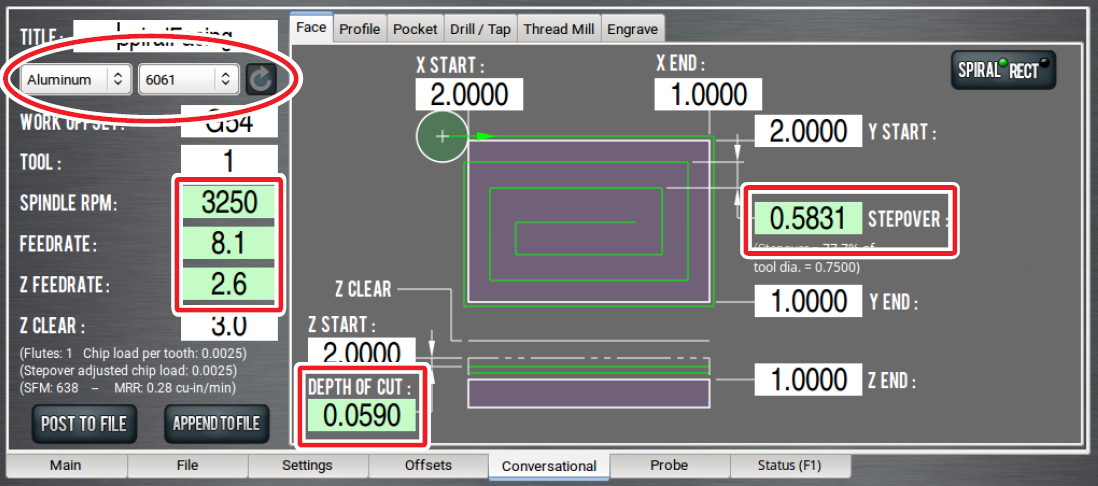Switch to the Profile tab
1098x486 pixels.
359,29
